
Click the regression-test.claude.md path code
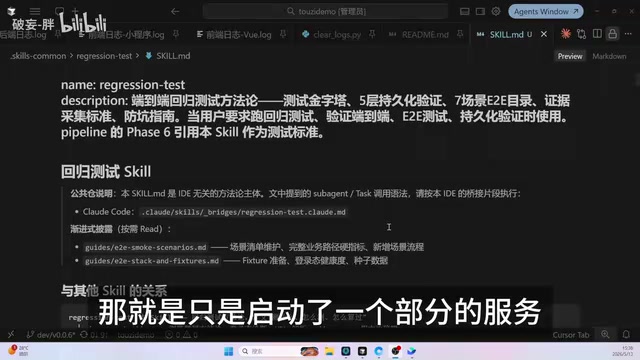244,212
